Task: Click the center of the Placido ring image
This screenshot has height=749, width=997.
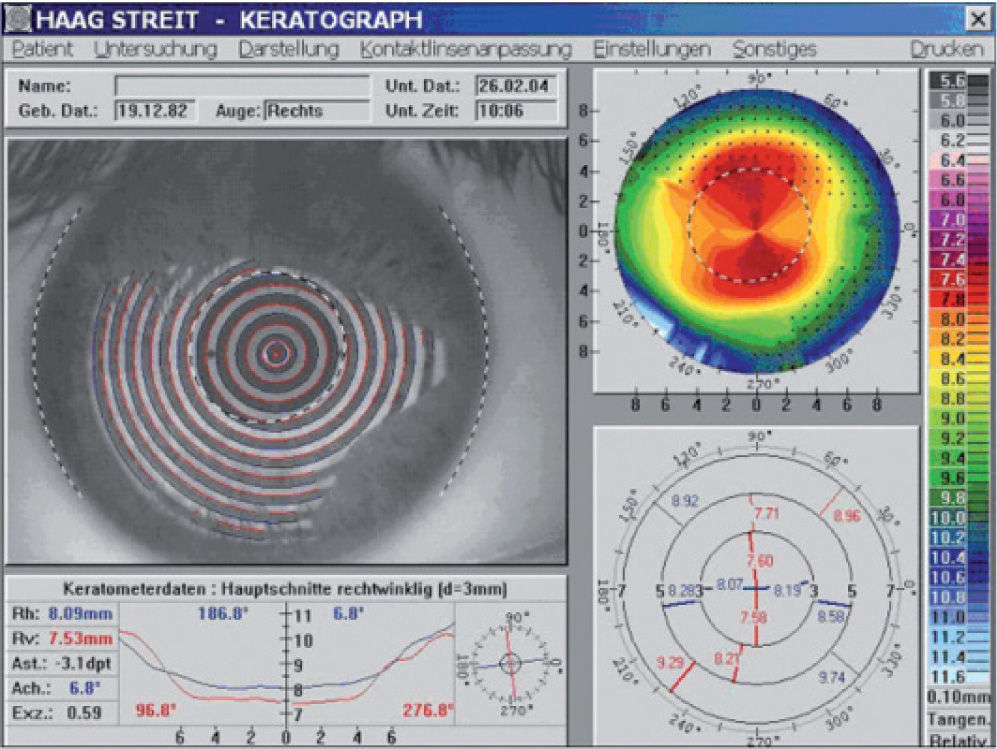Action: (276, 352)
